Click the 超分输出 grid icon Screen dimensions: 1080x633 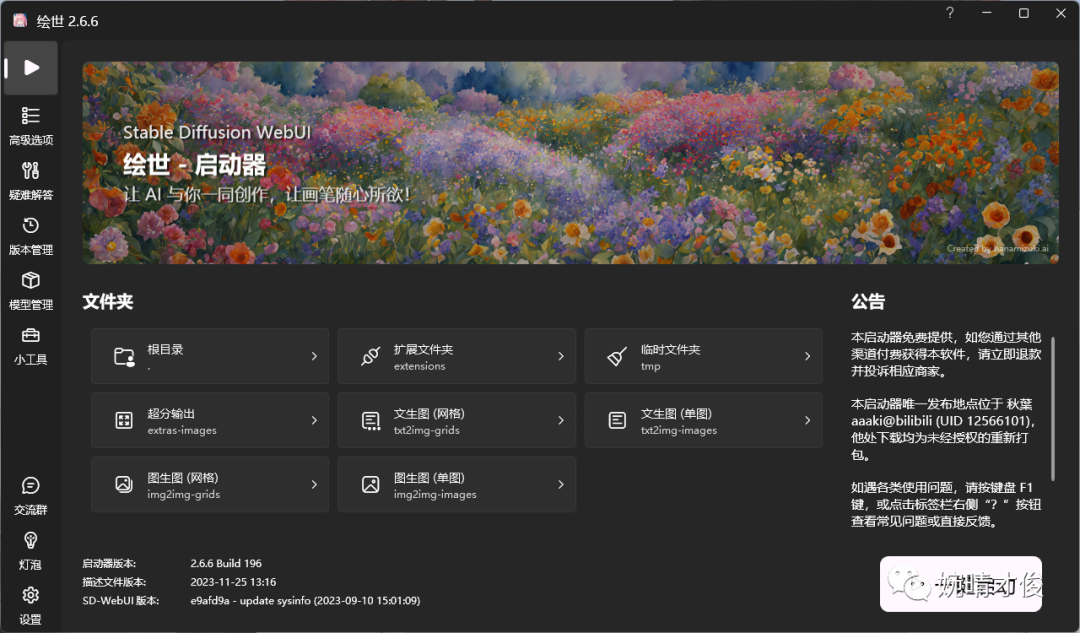coord(124,420)
